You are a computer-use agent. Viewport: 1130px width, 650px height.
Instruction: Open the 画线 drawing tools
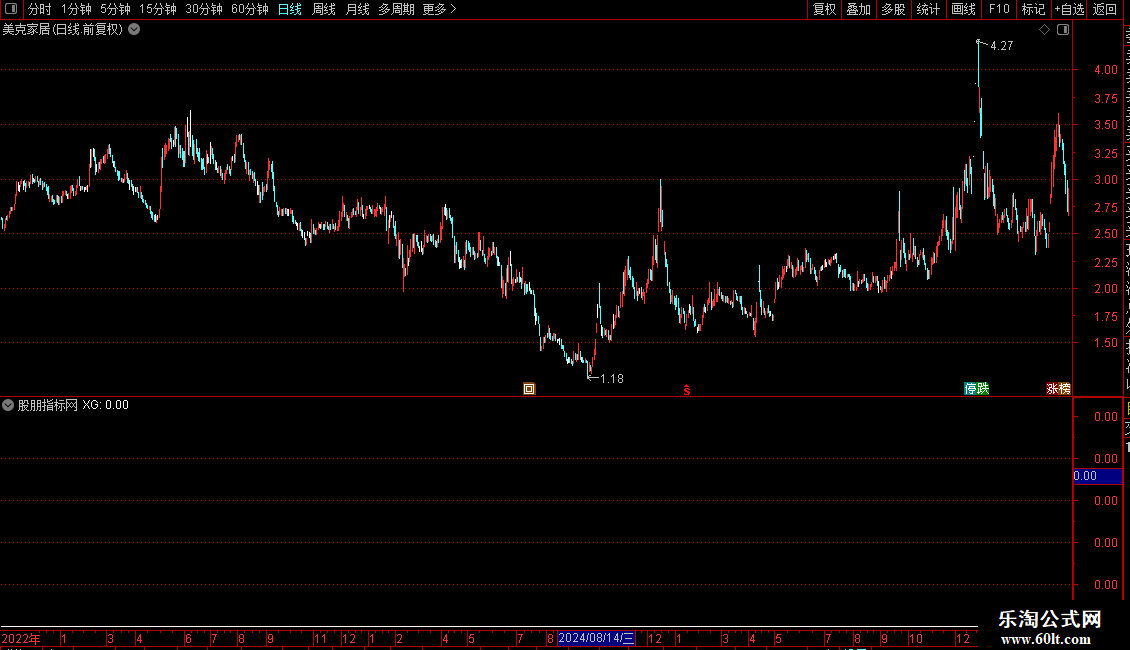[963, 9]
